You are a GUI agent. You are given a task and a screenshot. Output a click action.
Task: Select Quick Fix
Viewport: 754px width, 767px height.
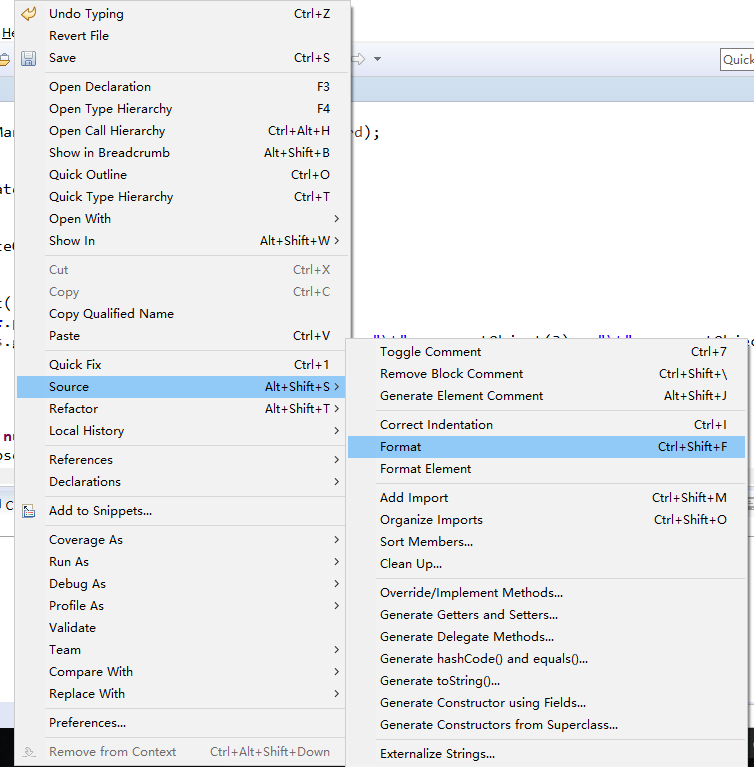point(182,364)
